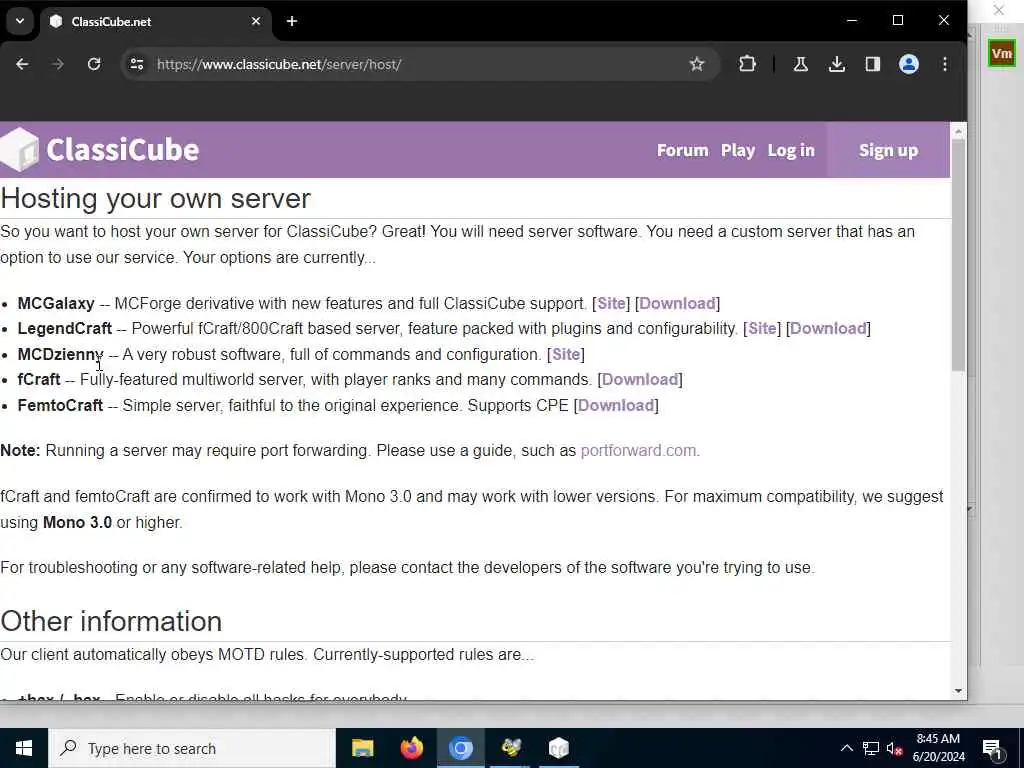Open the MCDzienny Site link

tap(566, 354)
